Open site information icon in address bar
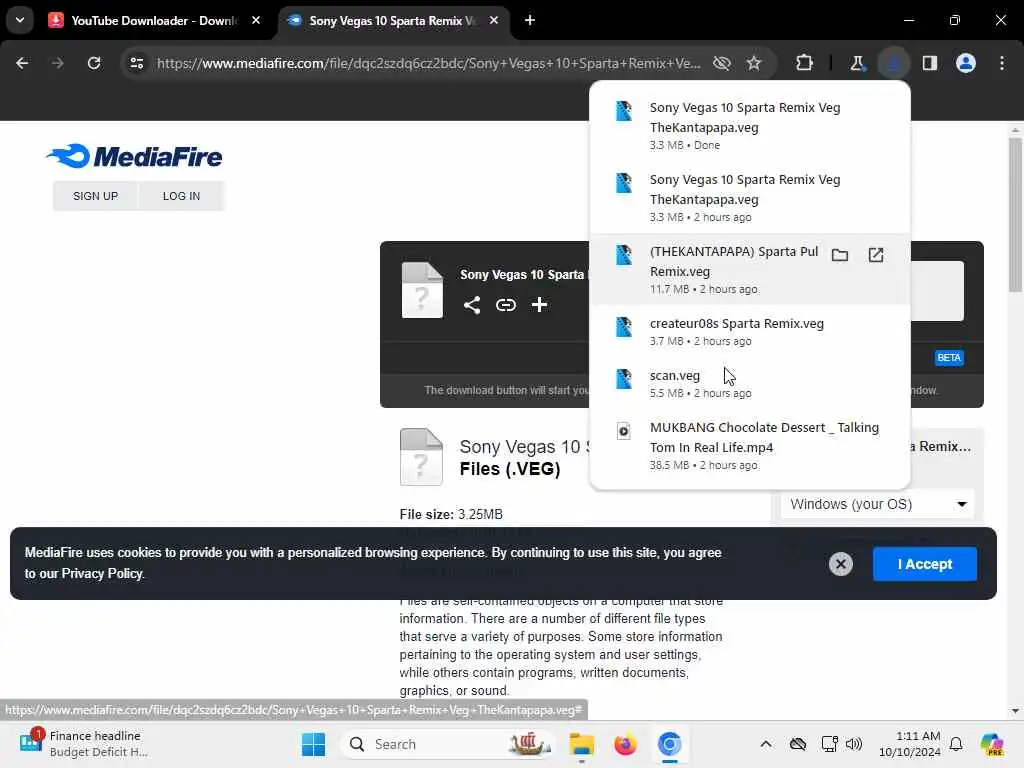 136,63
